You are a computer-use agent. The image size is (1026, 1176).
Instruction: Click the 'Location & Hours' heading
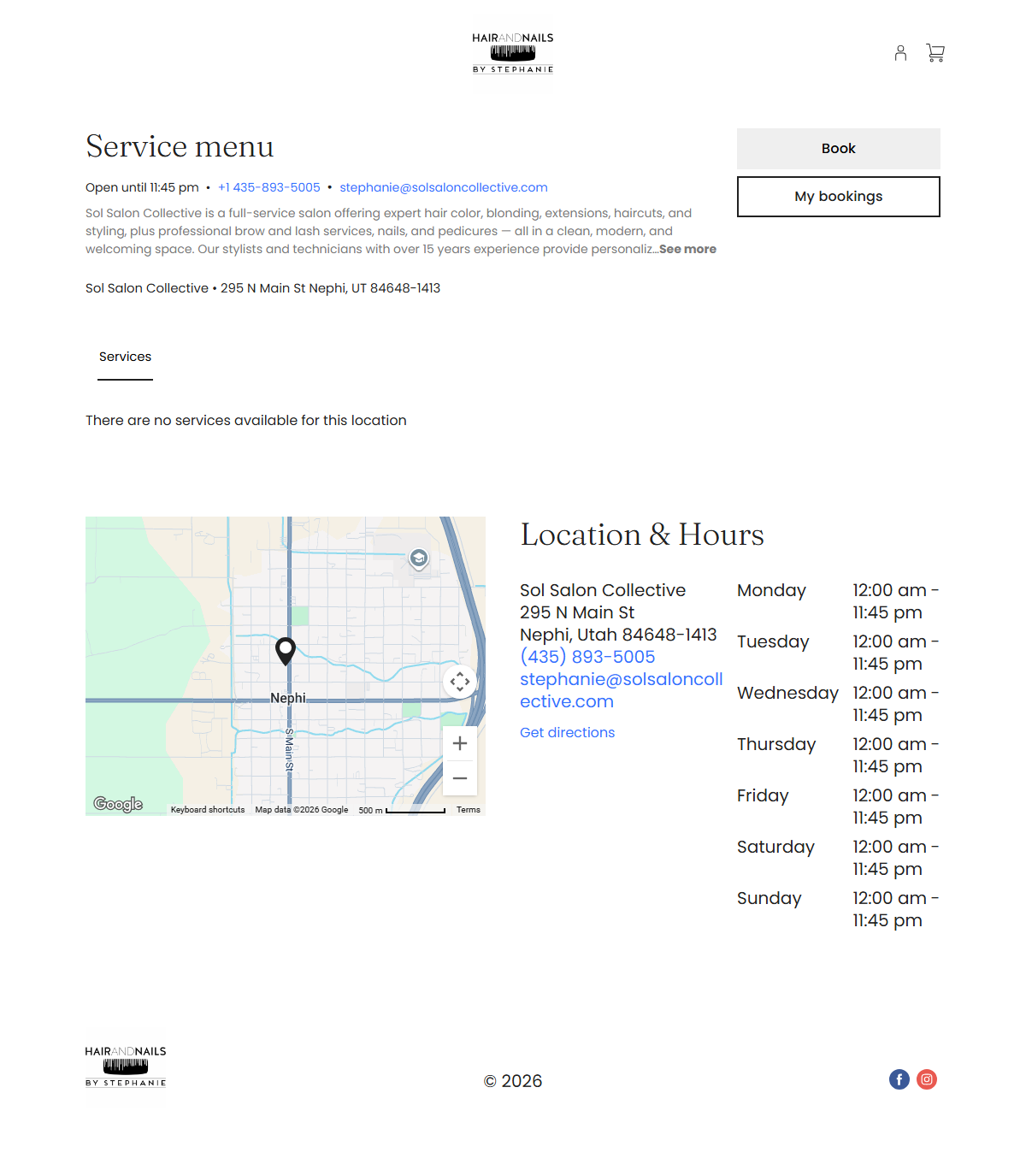(x=642, y=535)
